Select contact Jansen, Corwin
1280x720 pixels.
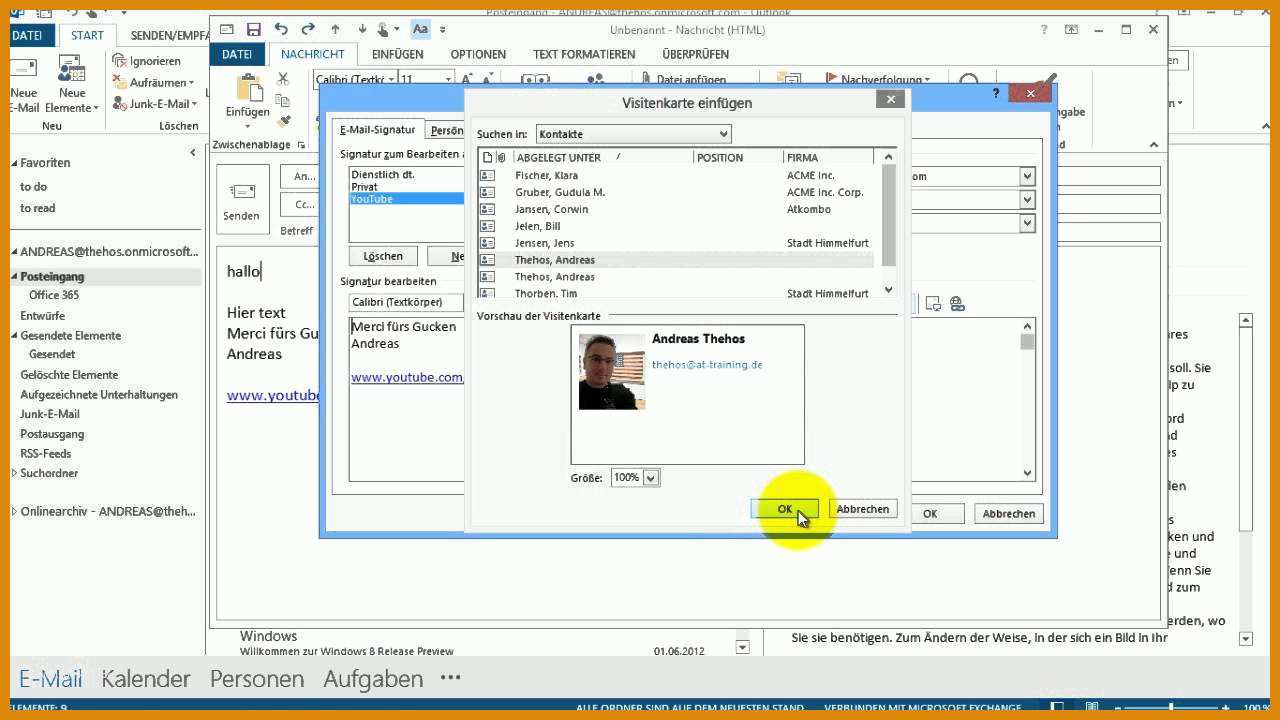point(551,209)
